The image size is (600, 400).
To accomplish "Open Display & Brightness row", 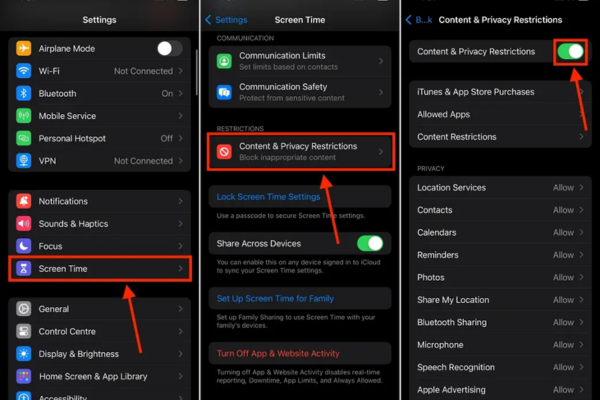I will (x=100, y=354).
